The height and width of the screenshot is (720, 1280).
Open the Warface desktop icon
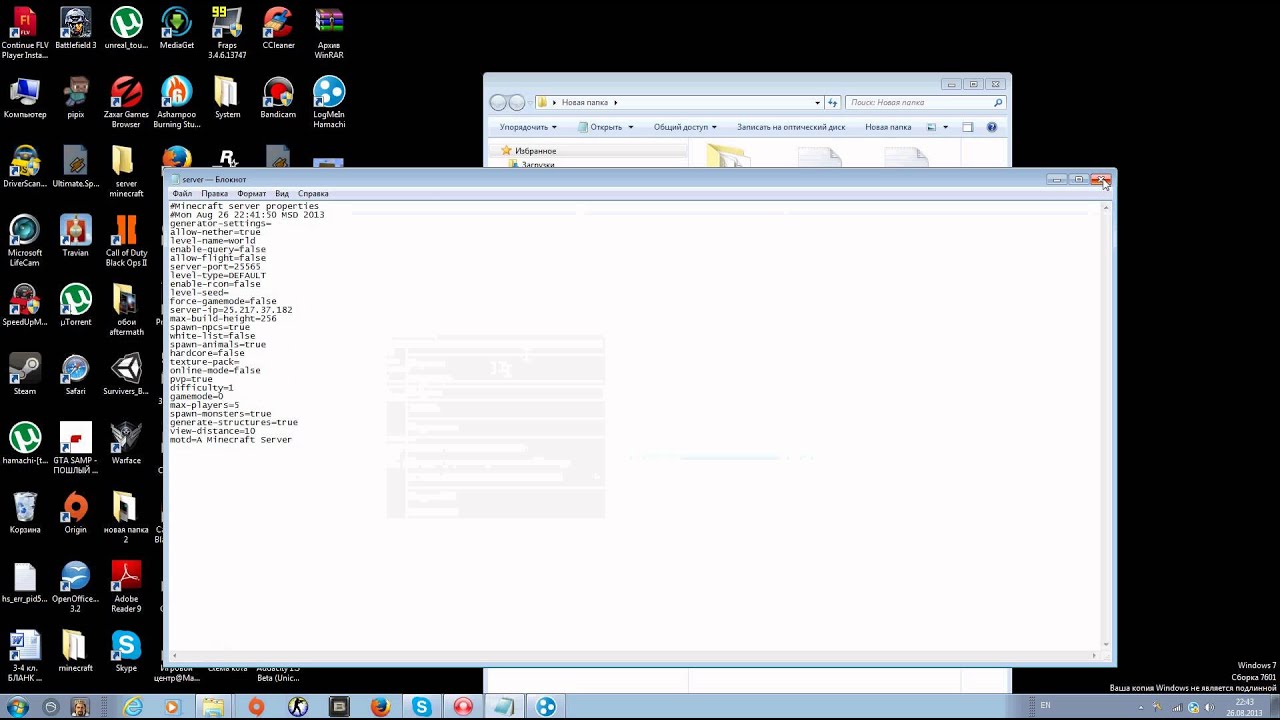point(126,444)
